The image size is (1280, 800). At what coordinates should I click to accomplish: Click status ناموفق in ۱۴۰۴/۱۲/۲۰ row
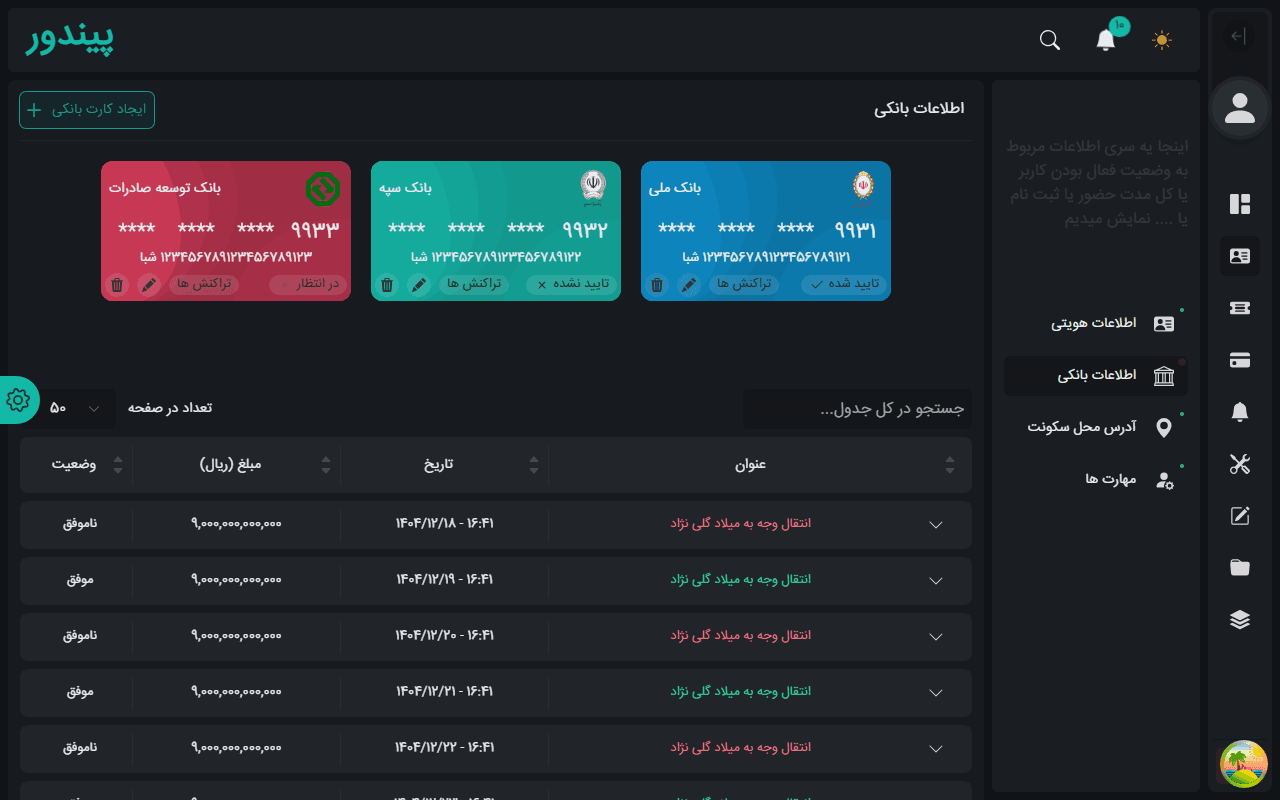(x=80, y=636)
